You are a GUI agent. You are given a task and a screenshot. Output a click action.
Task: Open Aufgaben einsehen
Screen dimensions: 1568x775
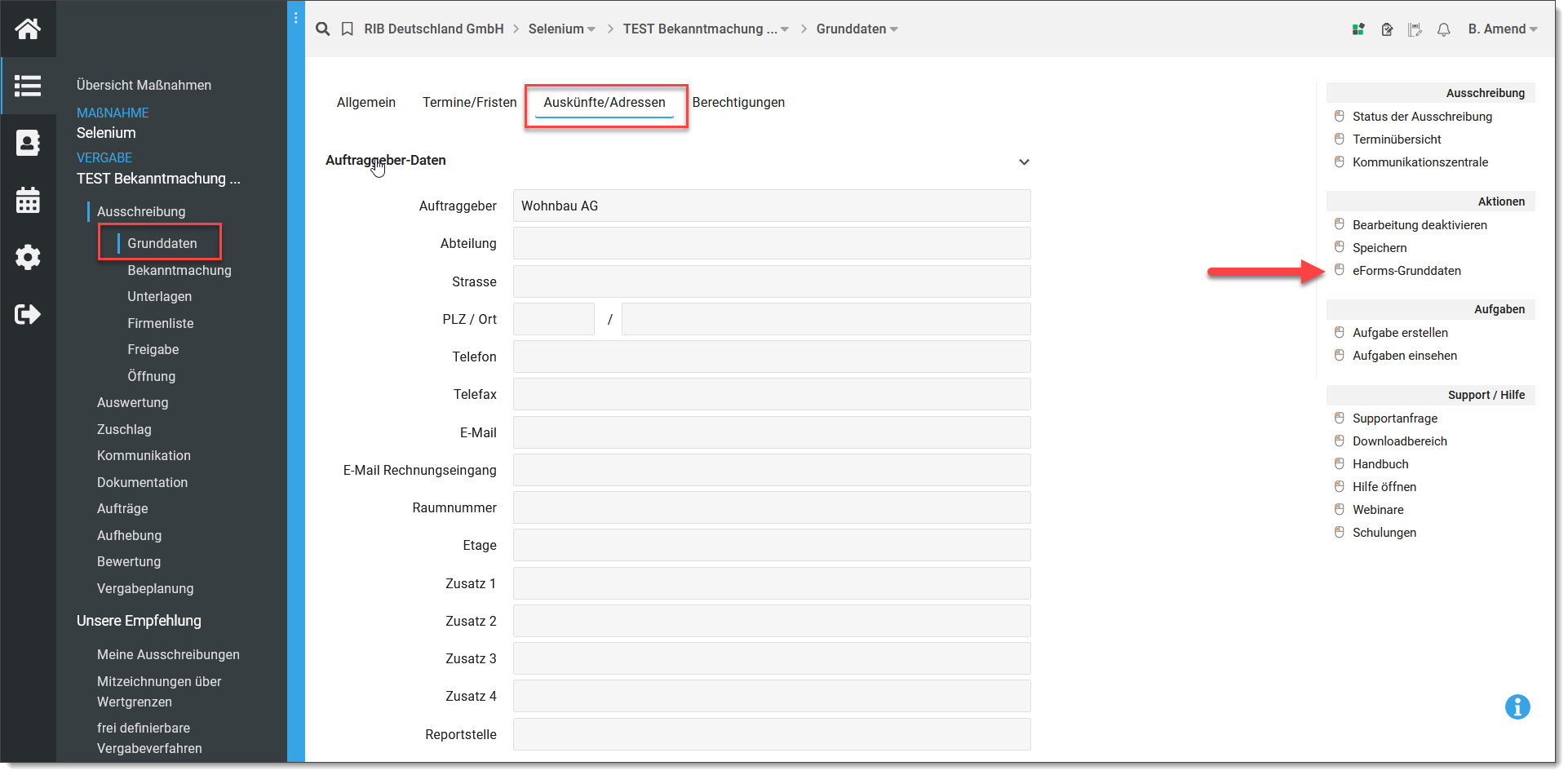tap(1405, 356)
